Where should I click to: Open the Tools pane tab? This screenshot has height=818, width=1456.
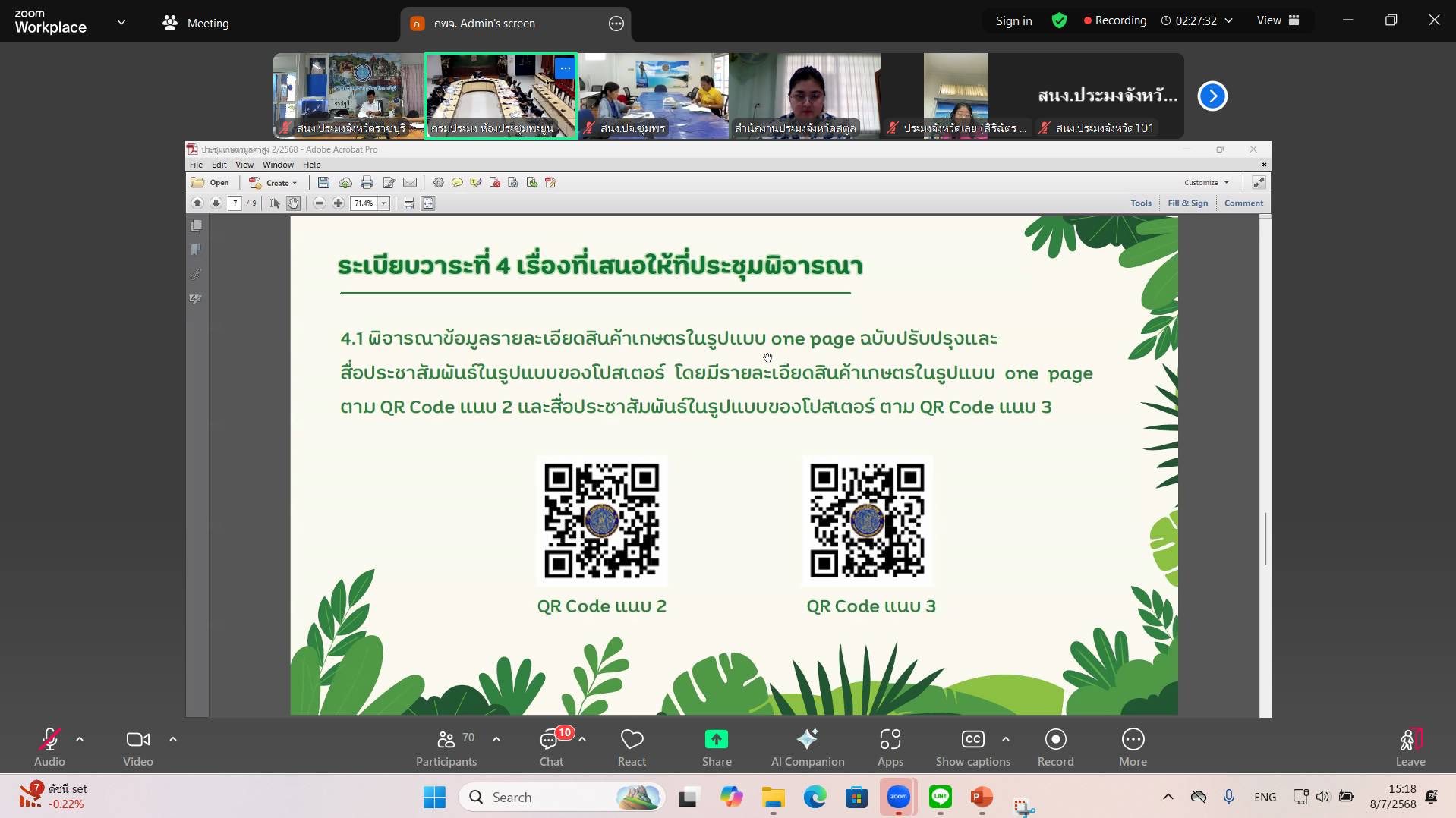click(x=1140, y=203)
